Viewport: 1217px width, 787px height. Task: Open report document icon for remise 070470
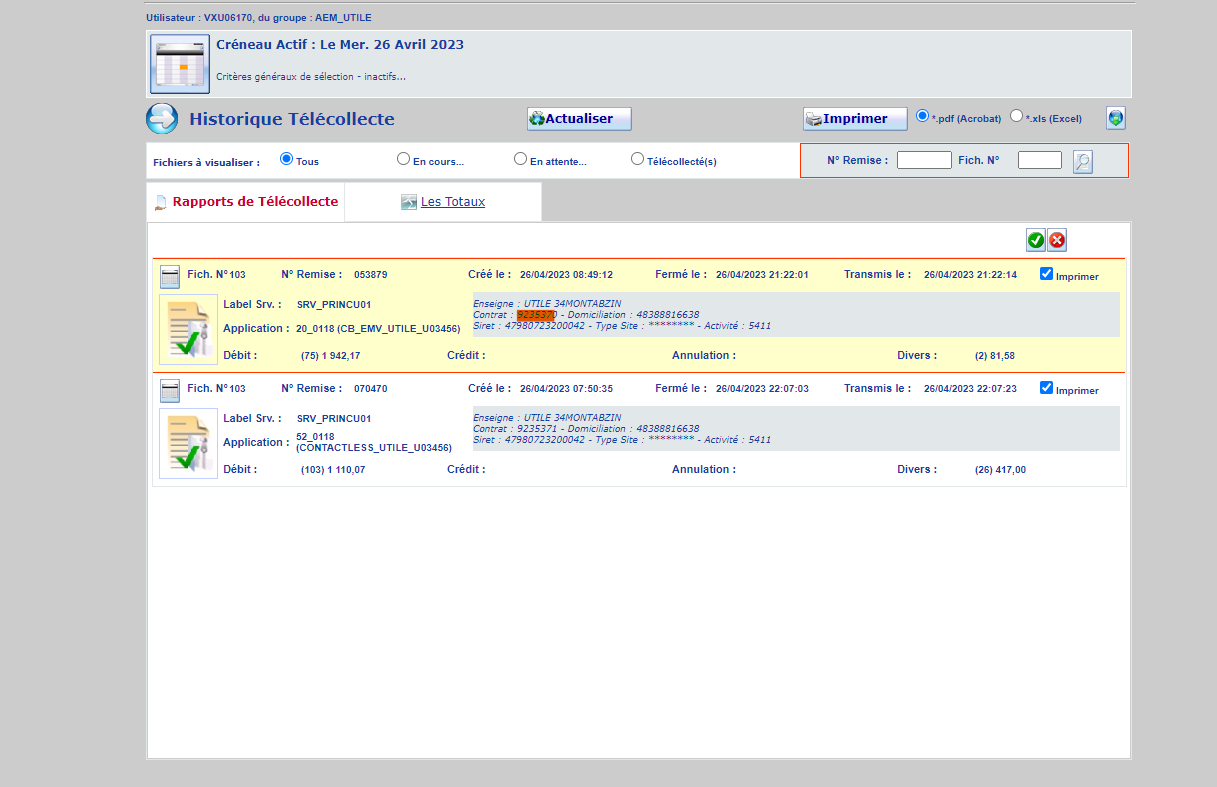point(188,443)
